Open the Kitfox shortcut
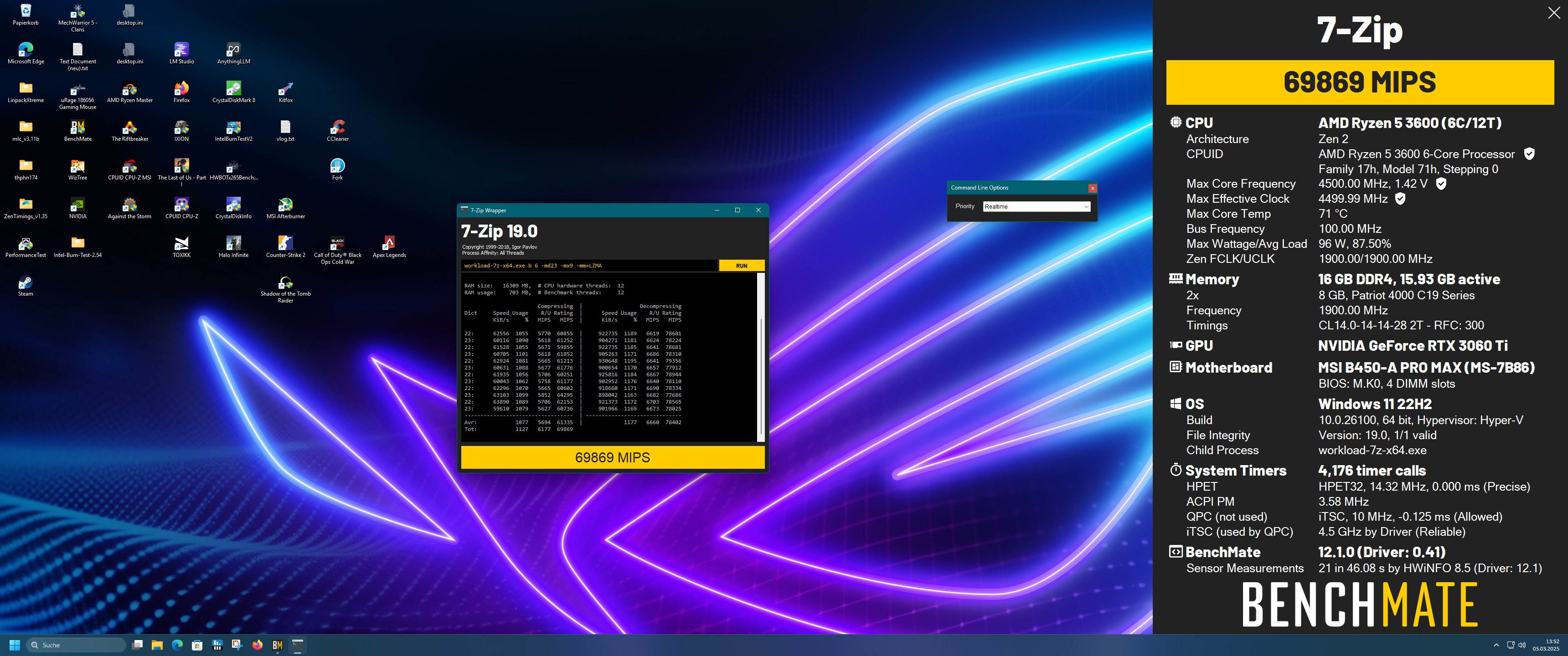The height and width of the screenshot is (656, 1568). pos(285,92)
